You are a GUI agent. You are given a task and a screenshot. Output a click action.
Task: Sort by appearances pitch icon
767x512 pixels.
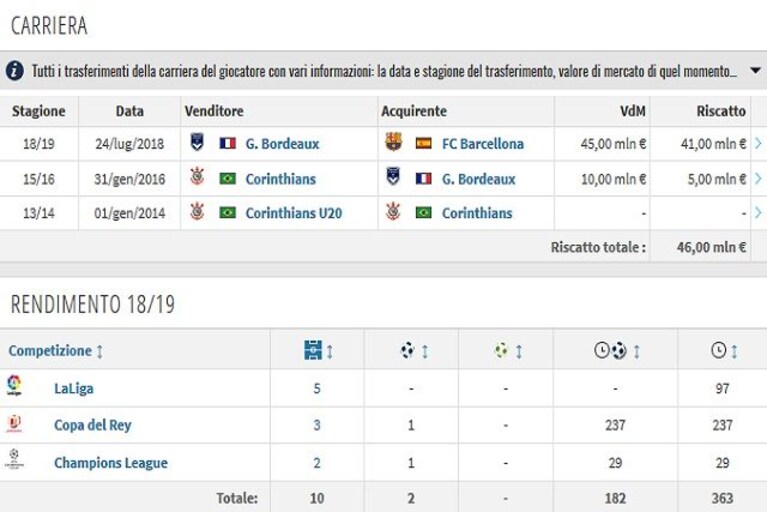[x=313, y=350]
